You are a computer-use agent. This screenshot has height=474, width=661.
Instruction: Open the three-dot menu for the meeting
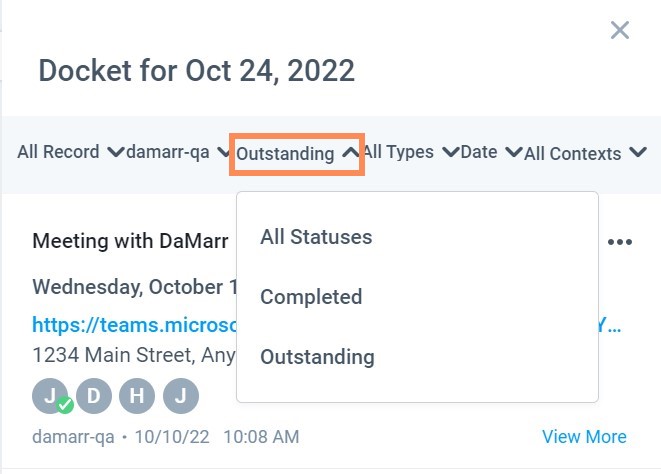coord(620,242)
